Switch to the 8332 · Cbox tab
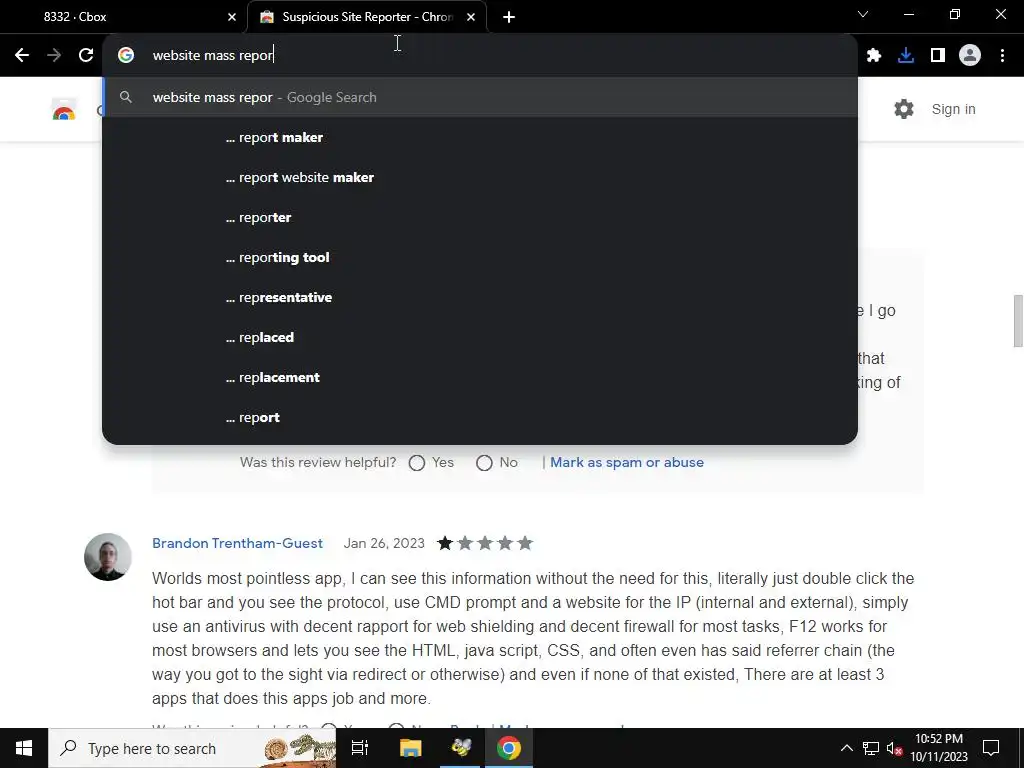 tap(123, 17)
